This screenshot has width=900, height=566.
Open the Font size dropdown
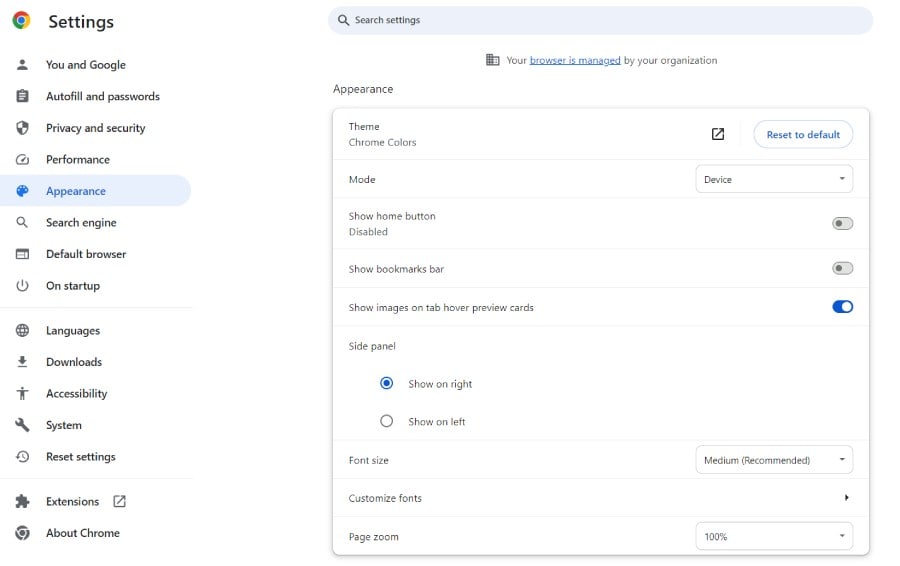[x=774, y=460]
